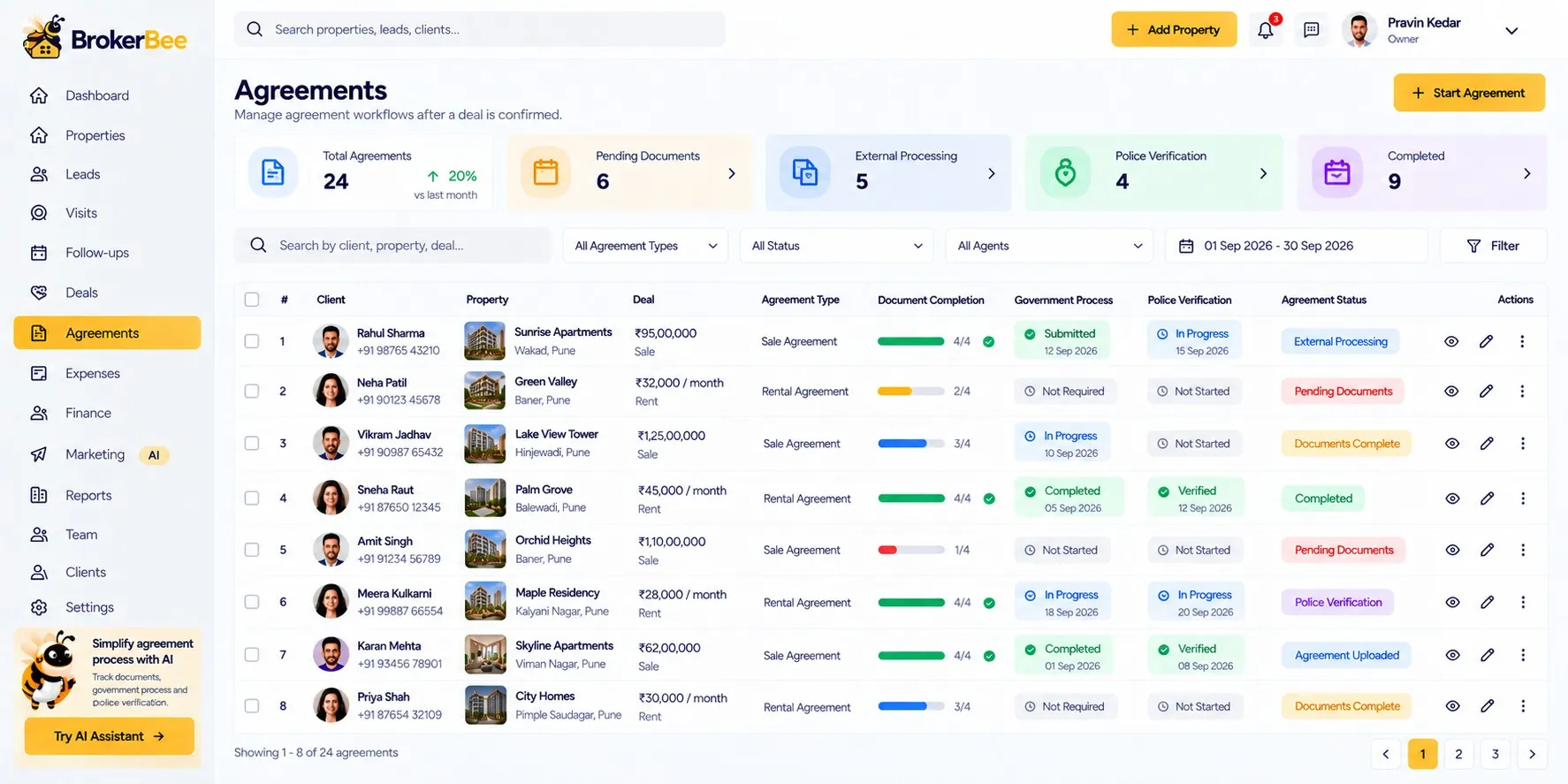This screenshot has width=1568, height=784.
Task: Click the BrokerBee logo
Action: point(105,38)
